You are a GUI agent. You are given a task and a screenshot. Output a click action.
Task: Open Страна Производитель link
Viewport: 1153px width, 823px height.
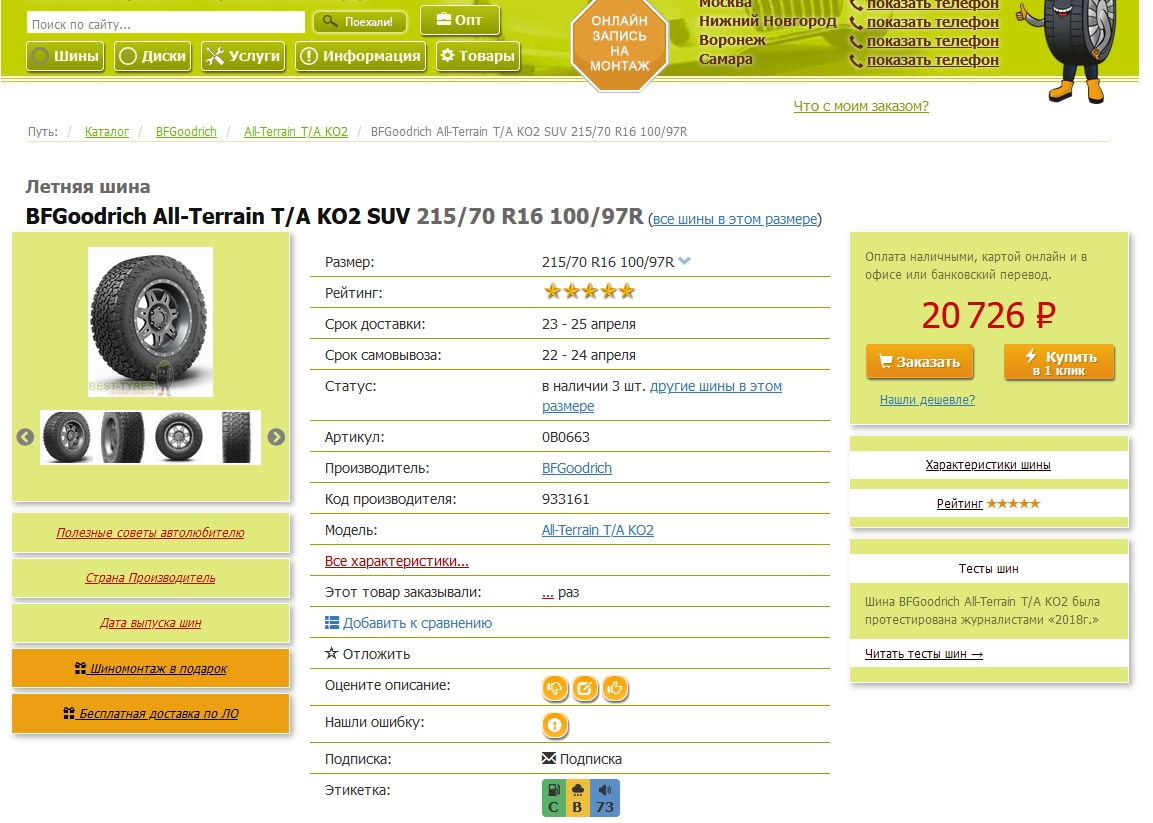click(x=150, y=577)
